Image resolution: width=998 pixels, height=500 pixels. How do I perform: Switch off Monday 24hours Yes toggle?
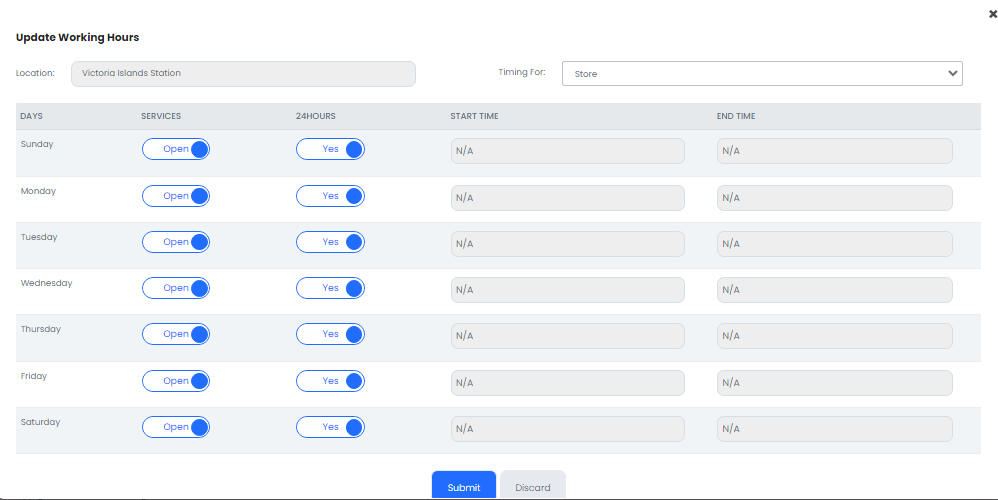tap(330, 196)
